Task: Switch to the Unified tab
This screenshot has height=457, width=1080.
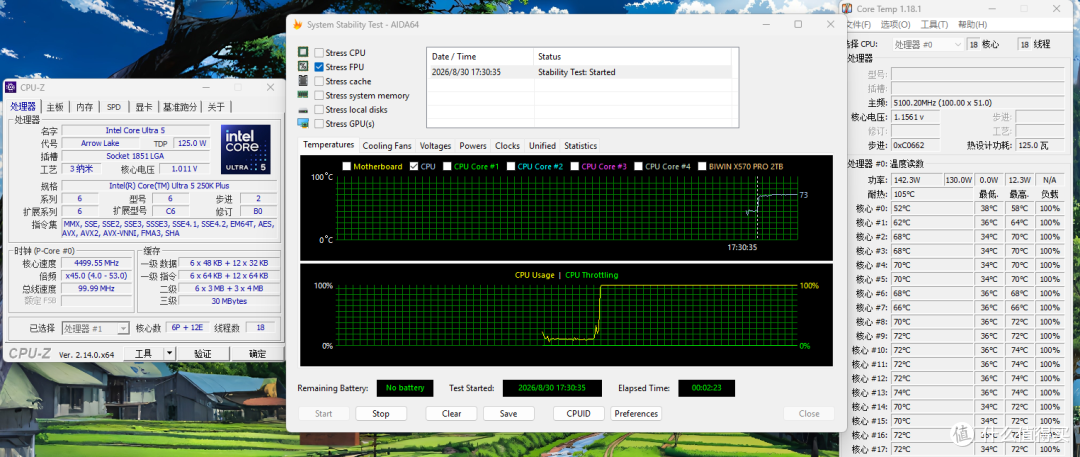Action: [542, 145]
